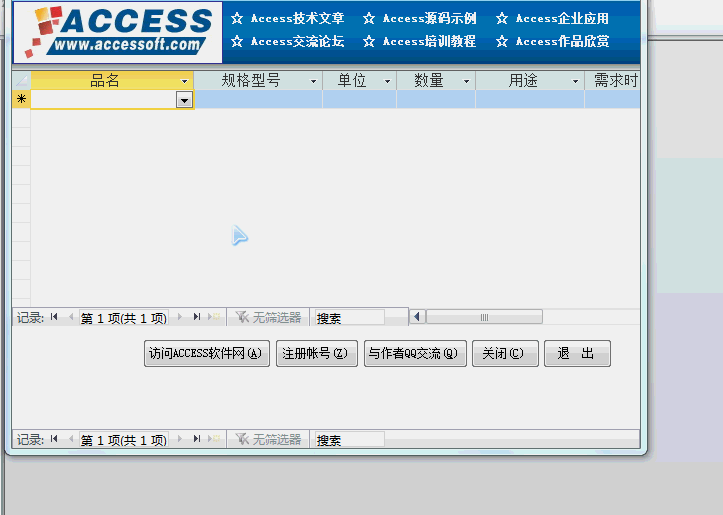
Task: Click the horizontal scrollbar left arrow
Action: coord(417,317)
